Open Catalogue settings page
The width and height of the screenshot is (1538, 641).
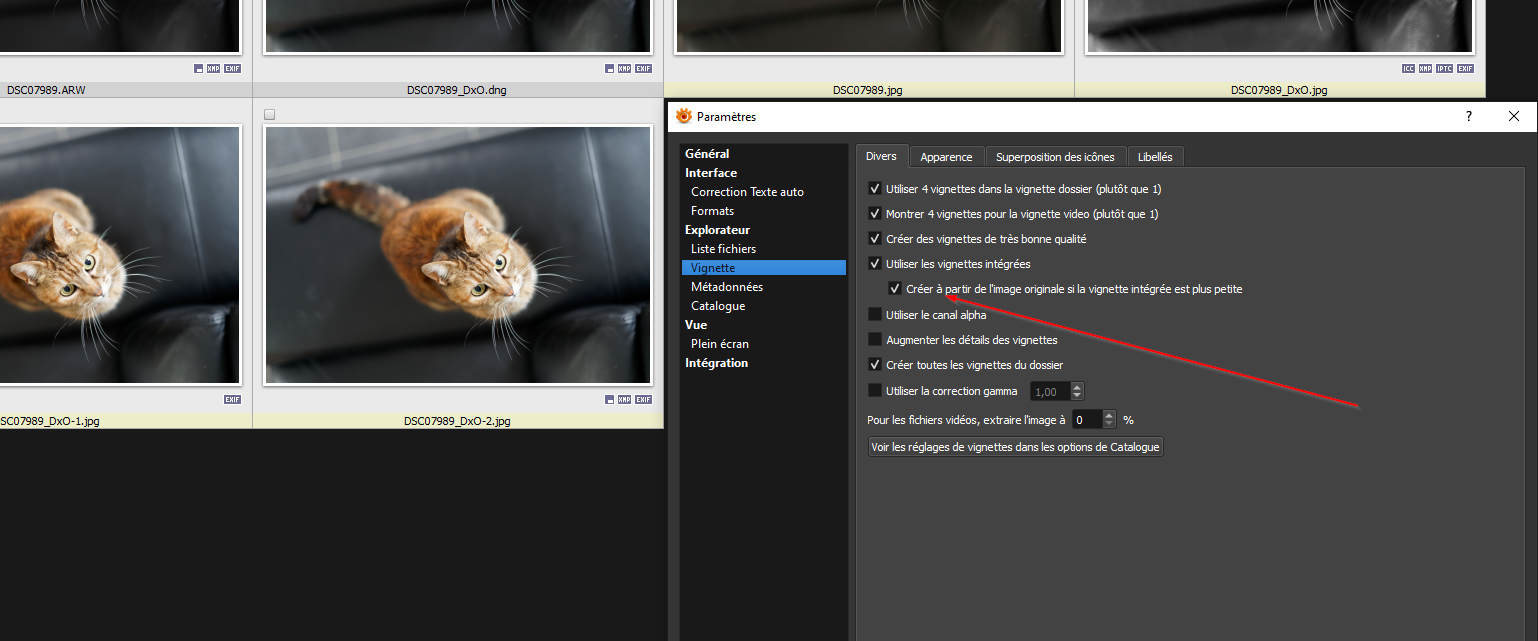pos(718,306)
